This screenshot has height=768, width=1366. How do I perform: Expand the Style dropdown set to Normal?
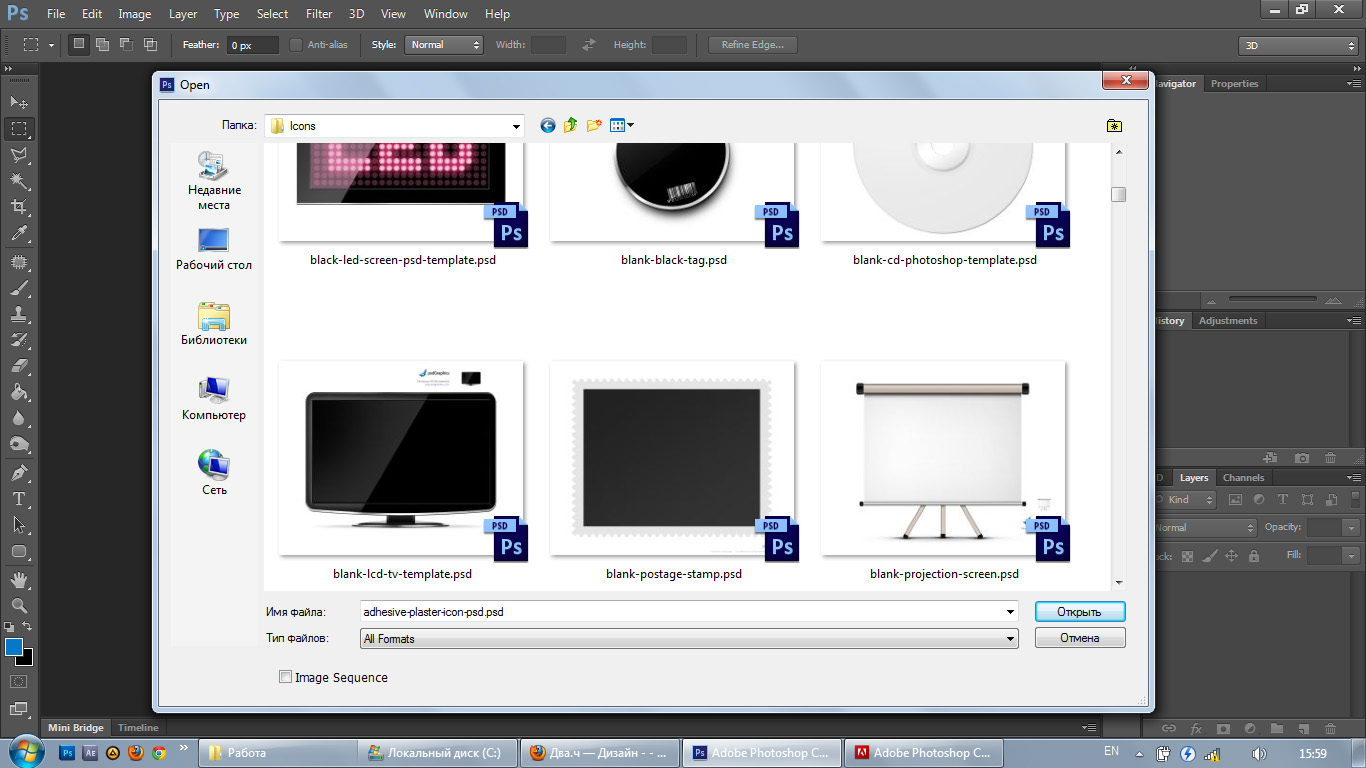click(x=445, y=45)
